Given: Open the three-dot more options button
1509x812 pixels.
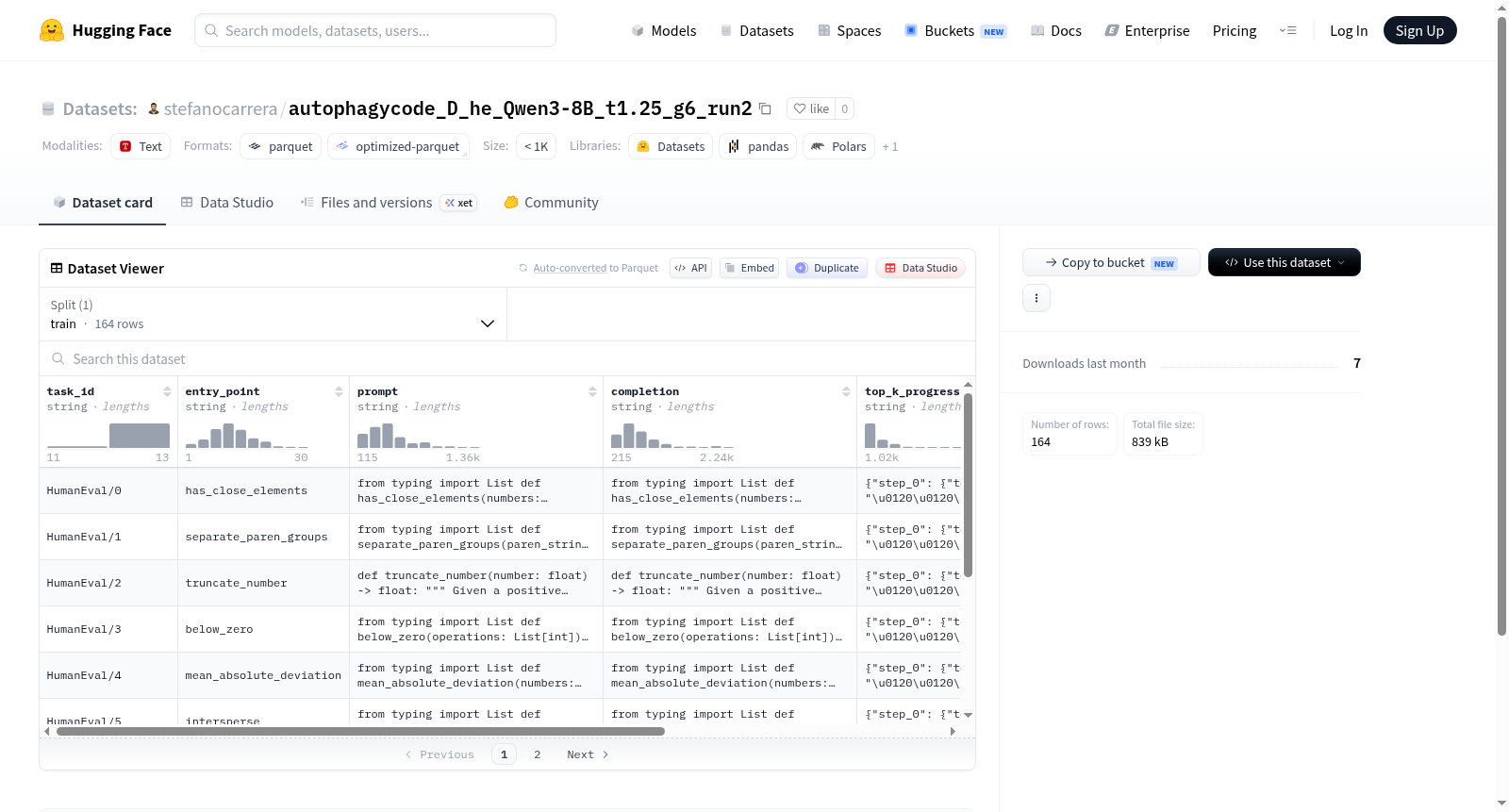Looking at the screenshot, I should [x=1036, y=298].
